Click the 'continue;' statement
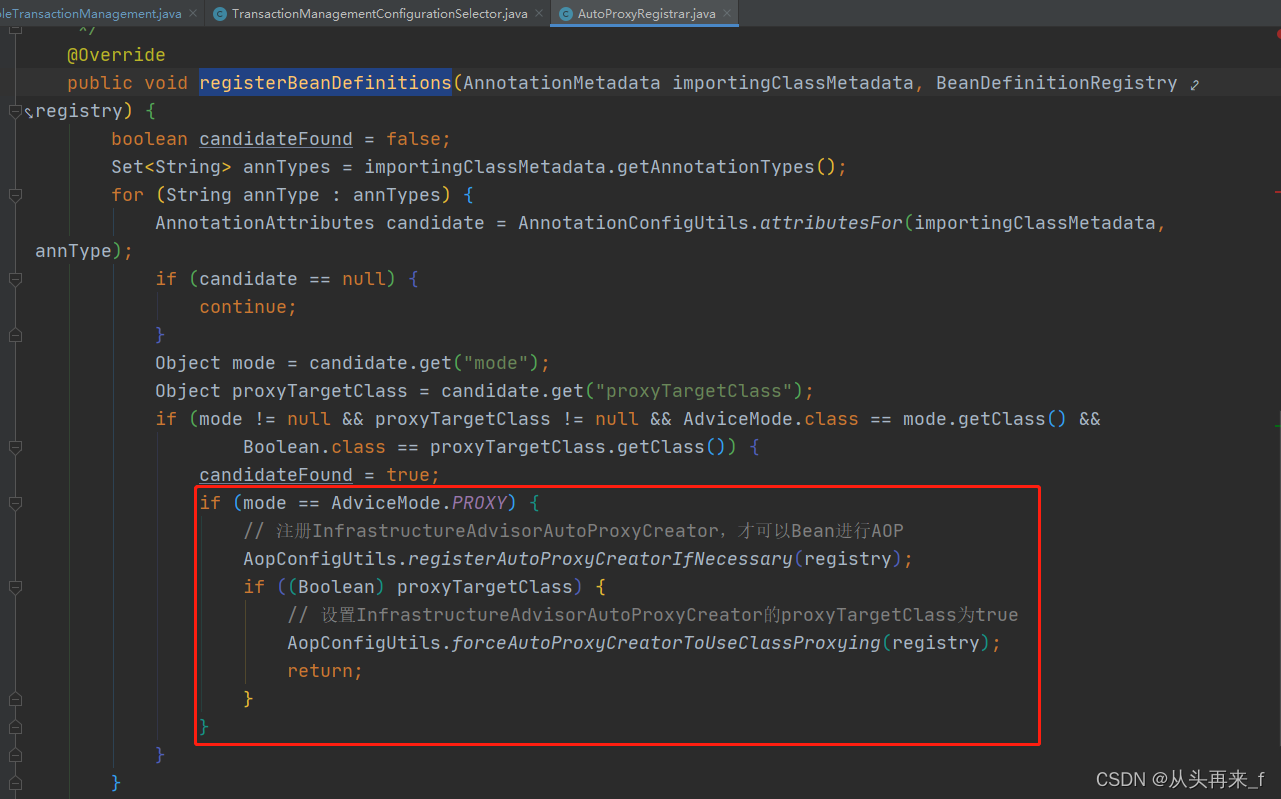Screen dimensions: 1281x799 [x=248, y=307]
